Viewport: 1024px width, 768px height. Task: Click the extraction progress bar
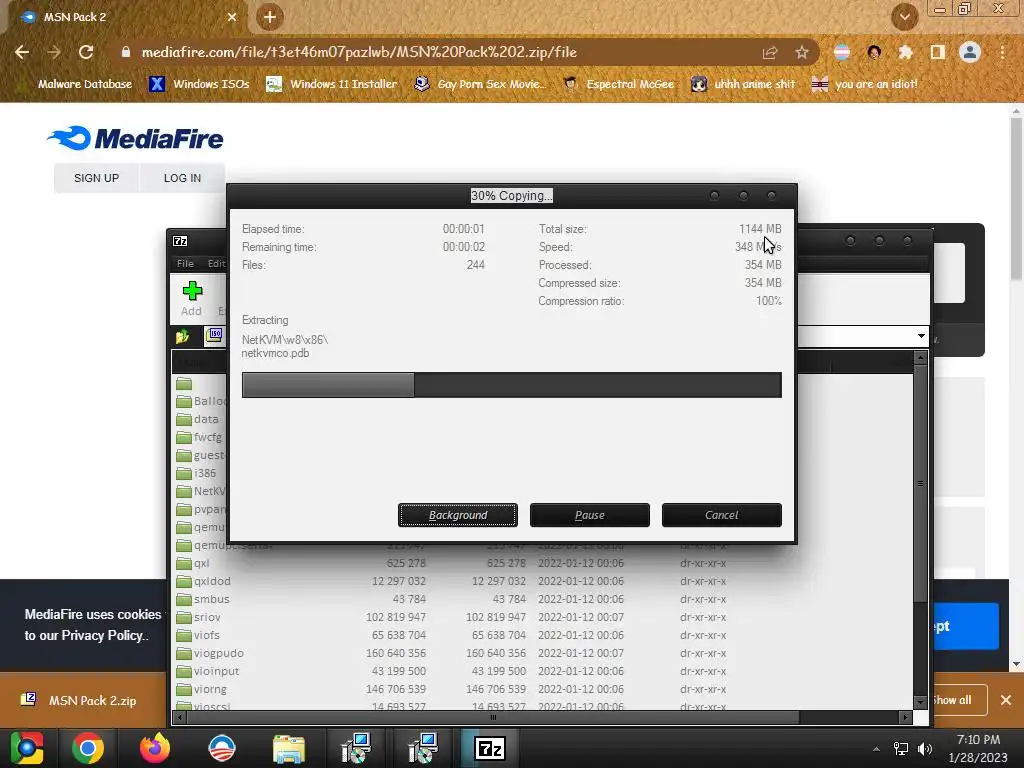511,385
